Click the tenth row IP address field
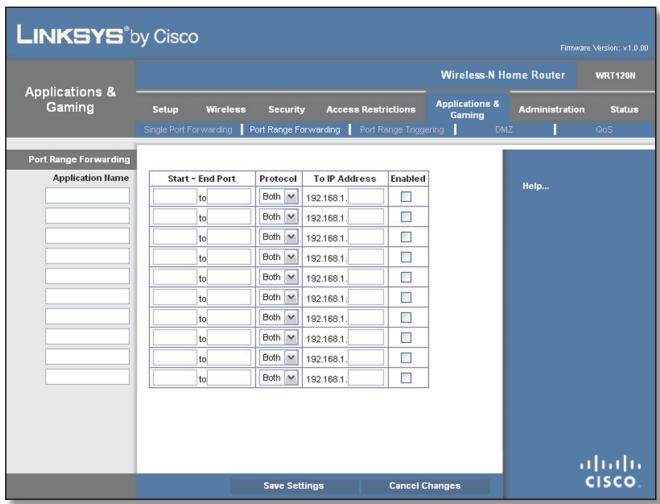660x504 pixels. pos(366,378)
